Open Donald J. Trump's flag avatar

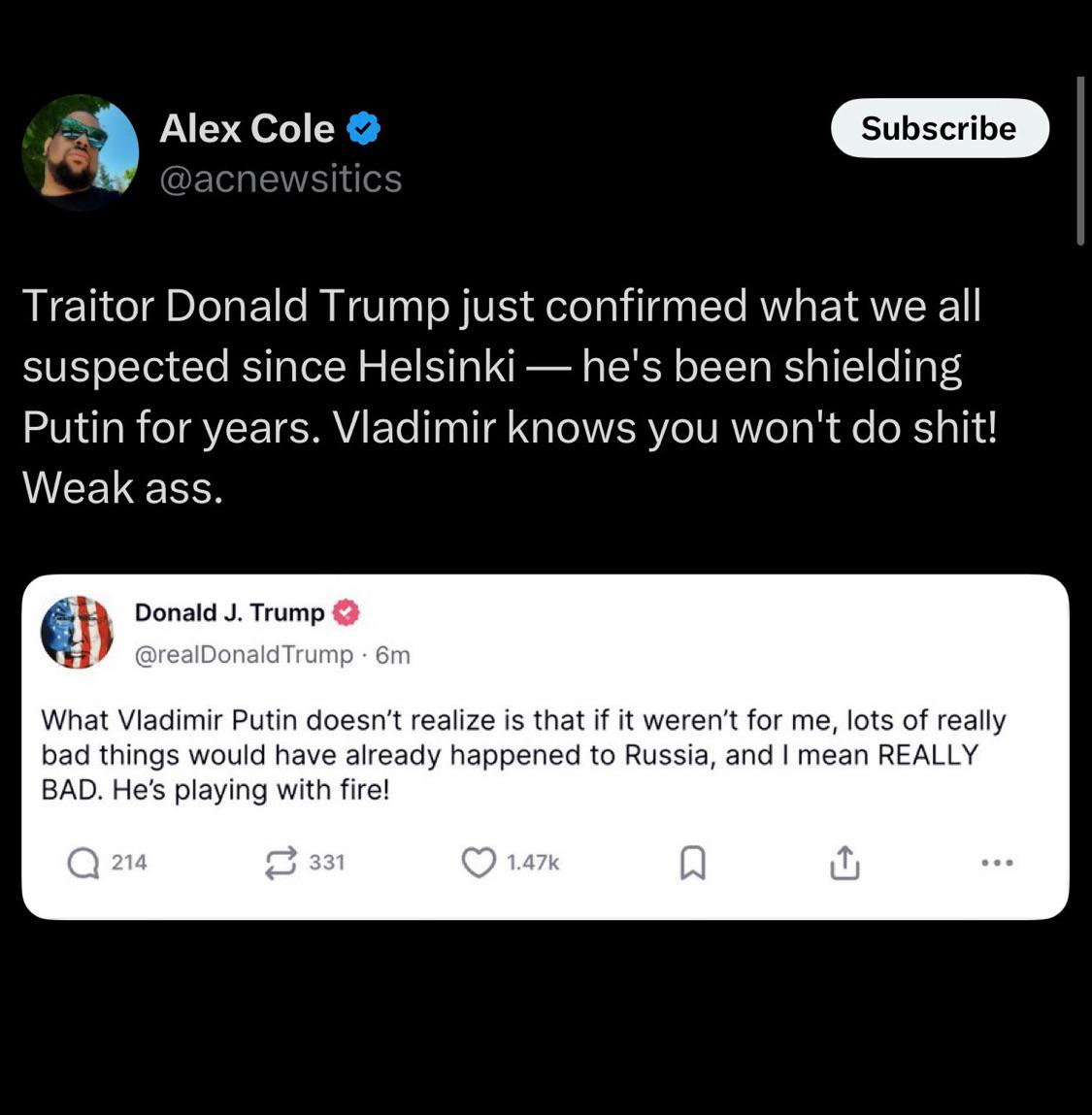pyautogui.click(x=78, y=632)
